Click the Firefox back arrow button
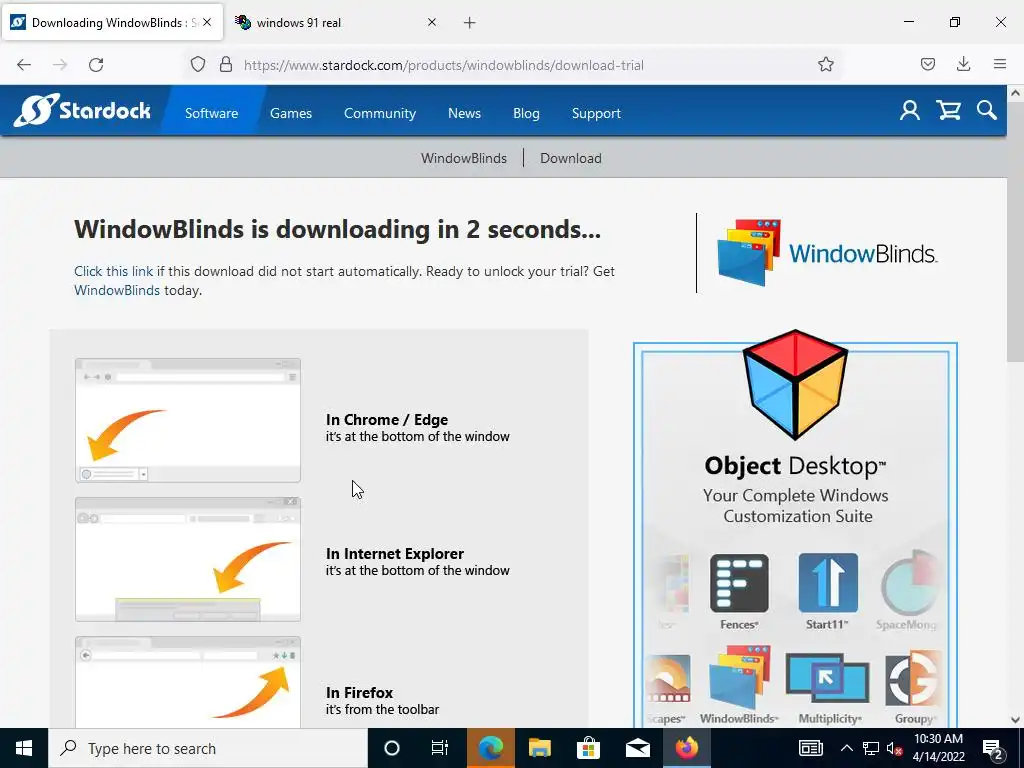This screenshot has width=1024, height=768. pos(24,65)
